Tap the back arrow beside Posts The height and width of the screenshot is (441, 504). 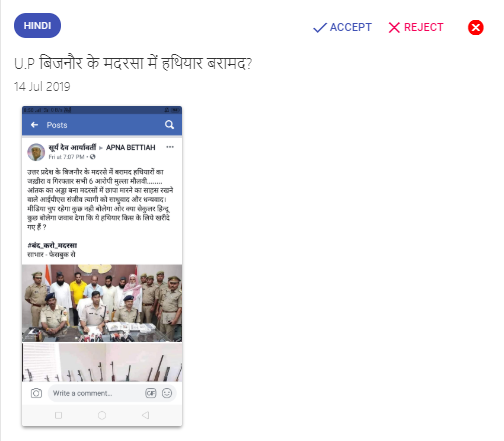[34, 125]
